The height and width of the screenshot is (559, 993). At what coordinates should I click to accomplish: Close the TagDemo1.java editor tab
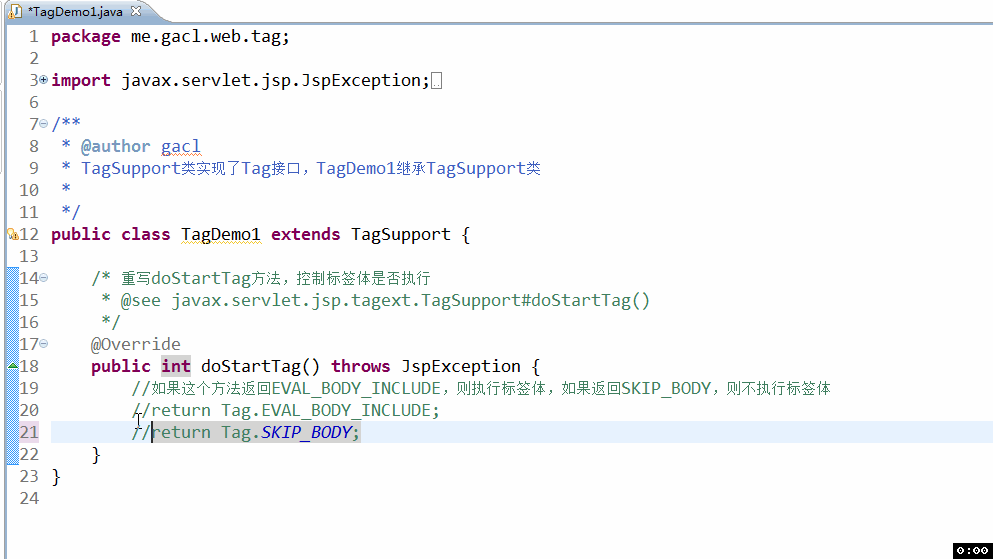coord(136,11)
